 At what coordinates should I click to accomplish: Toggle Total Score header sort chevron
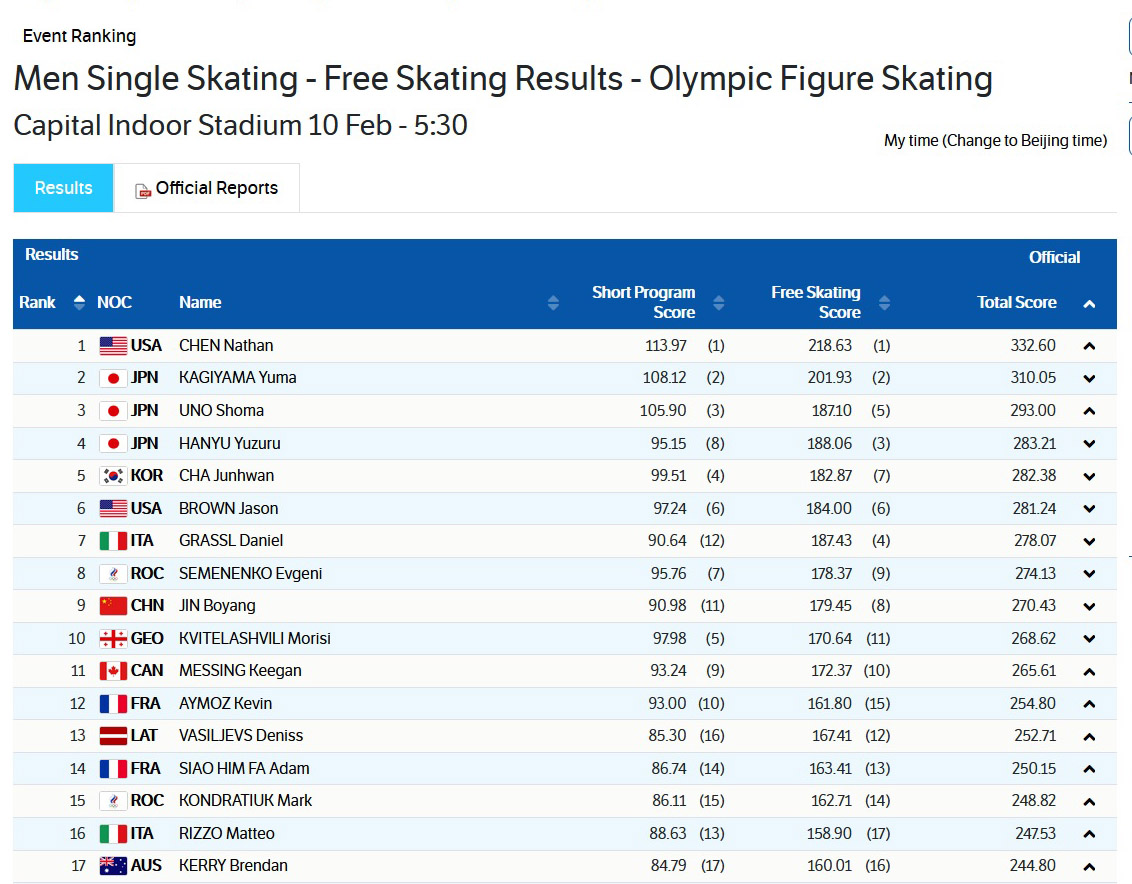coord(1089,304)
